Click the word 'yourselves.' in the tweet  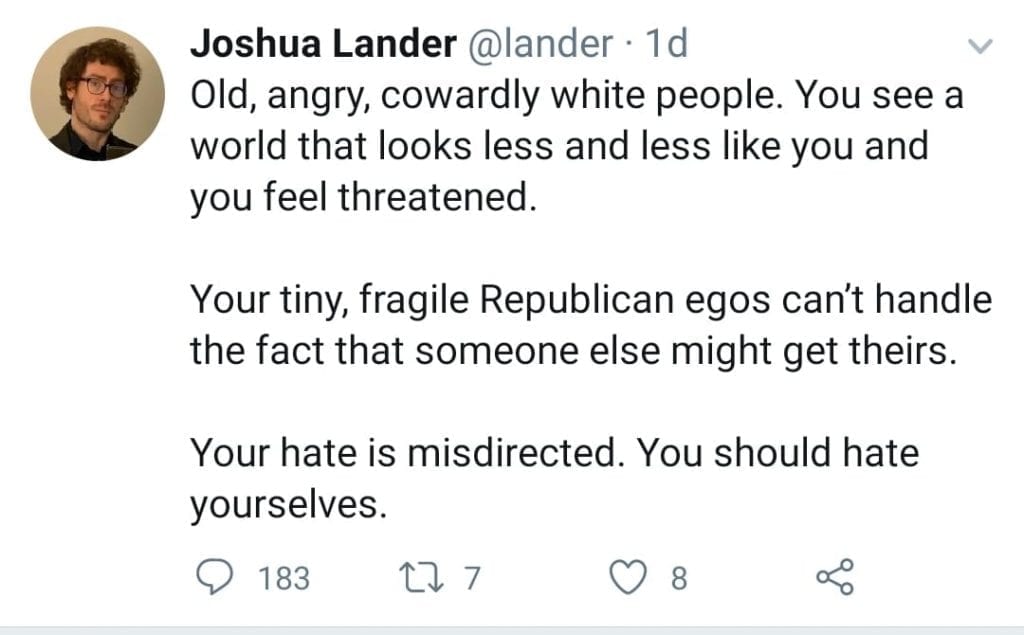[x=287, y=504]
